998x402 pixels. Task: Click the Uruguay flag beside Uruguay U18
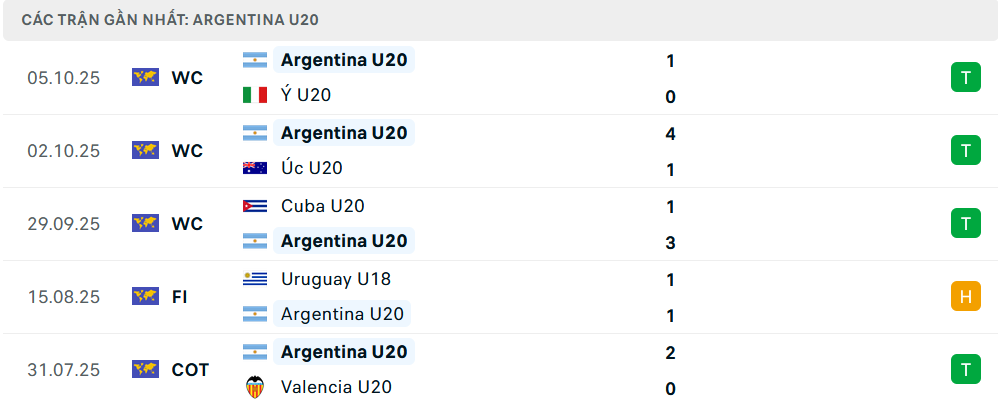click(255, 279)
